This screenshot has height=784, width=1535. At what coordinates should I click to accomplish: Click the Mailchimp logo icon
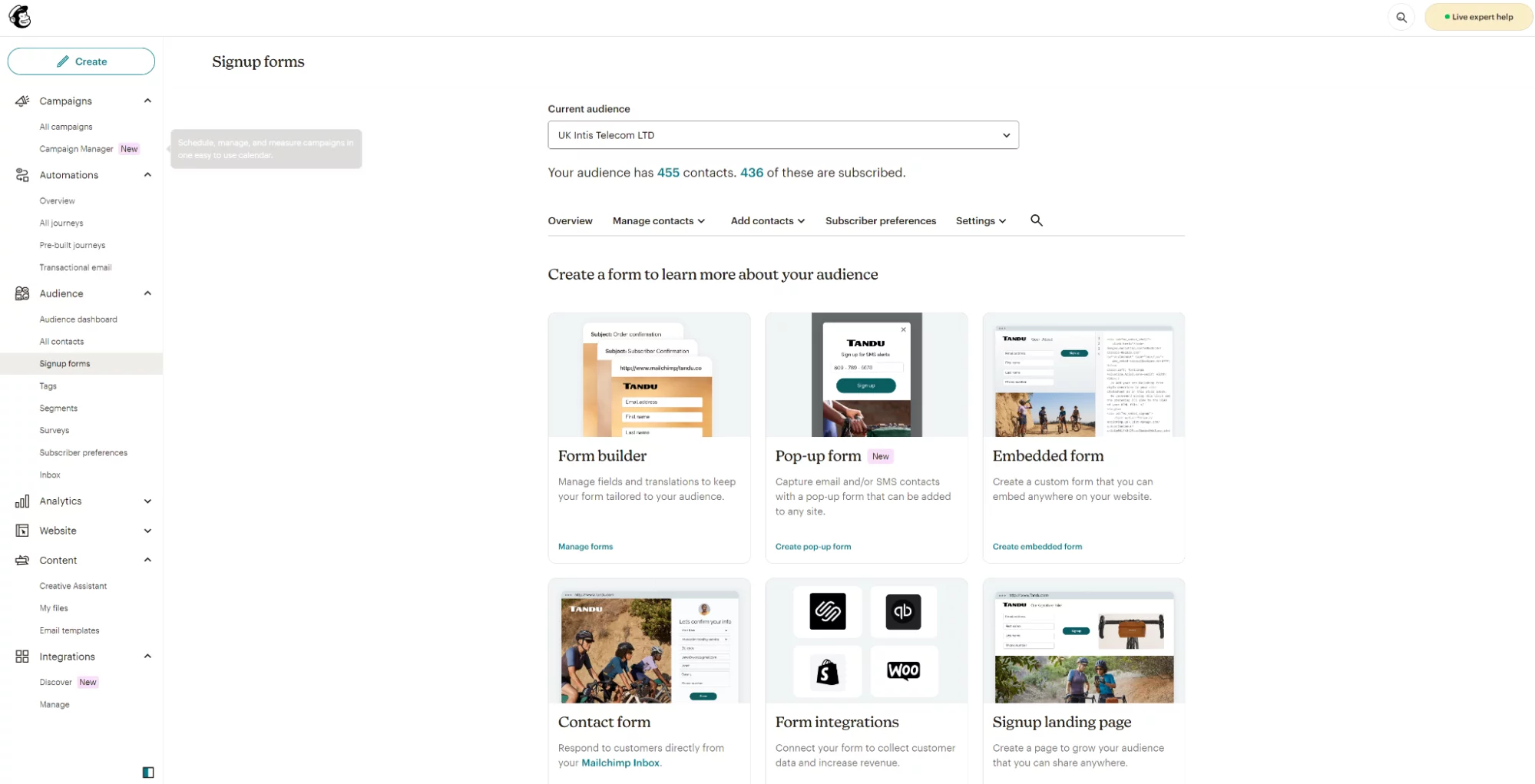point(20,16)
